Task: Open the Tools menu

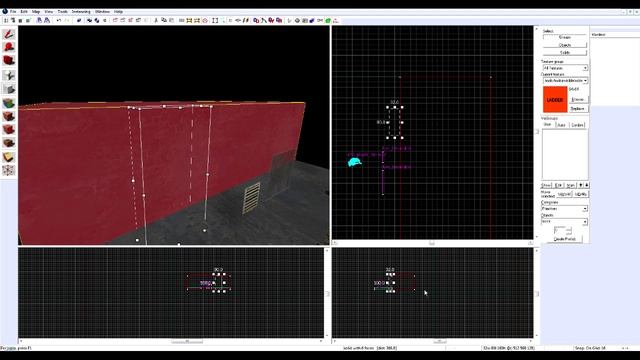Action: (62, 11)
